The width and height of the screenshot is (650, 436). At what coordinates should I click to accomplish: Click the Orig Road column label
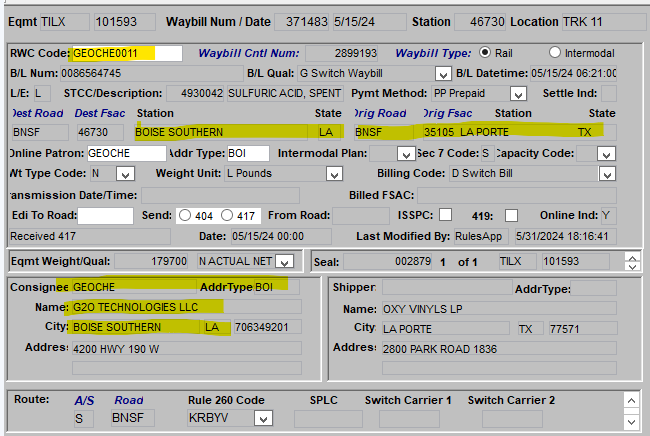pyautogui.click(x=380, y=113)
